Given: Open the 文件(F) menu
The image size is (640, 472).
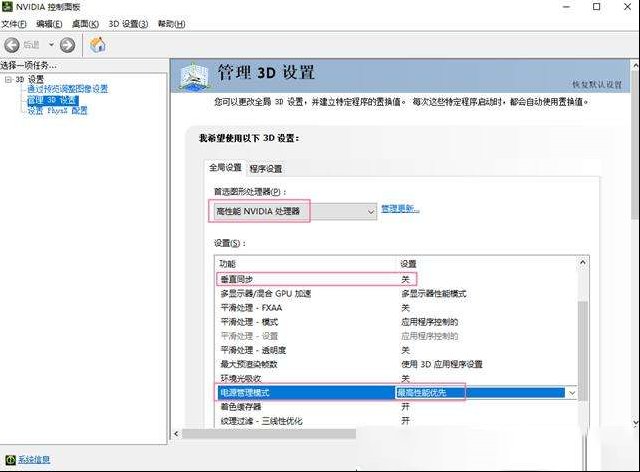Looking at the screenshot, I should click(x=13, y=24).
